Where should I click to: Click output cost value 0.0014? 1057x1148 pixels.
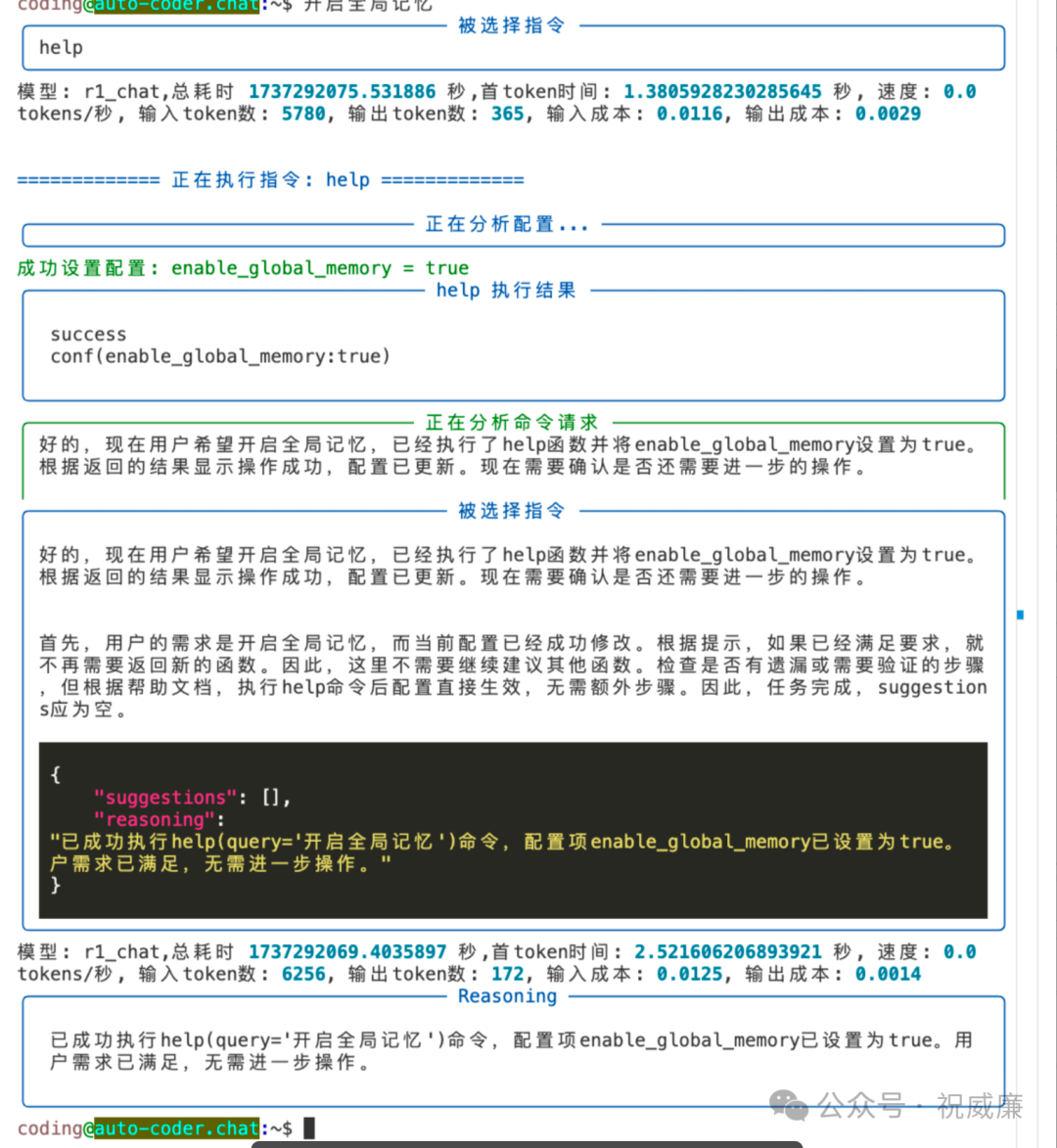888,974
